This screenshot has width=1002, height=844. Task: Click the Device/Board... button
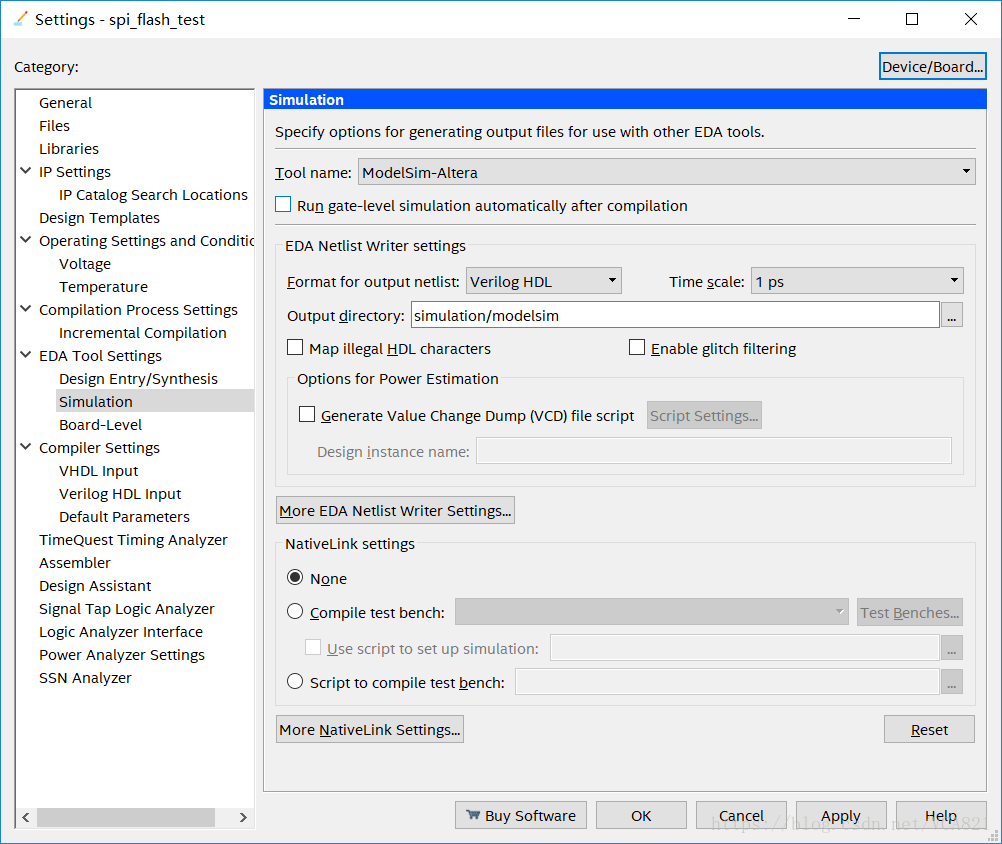pyautogui.click(x=932, y=66)
